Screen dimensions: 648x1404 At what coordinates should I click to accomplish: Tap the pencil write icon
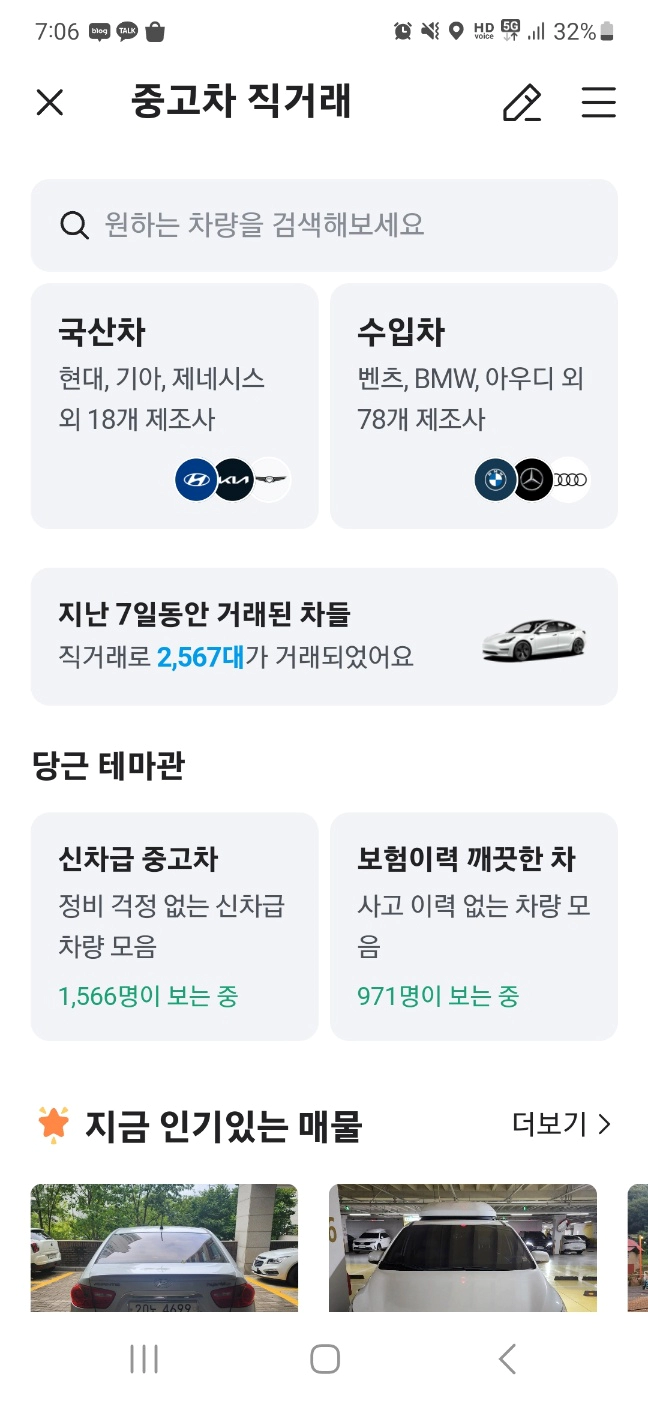(520, 103)
